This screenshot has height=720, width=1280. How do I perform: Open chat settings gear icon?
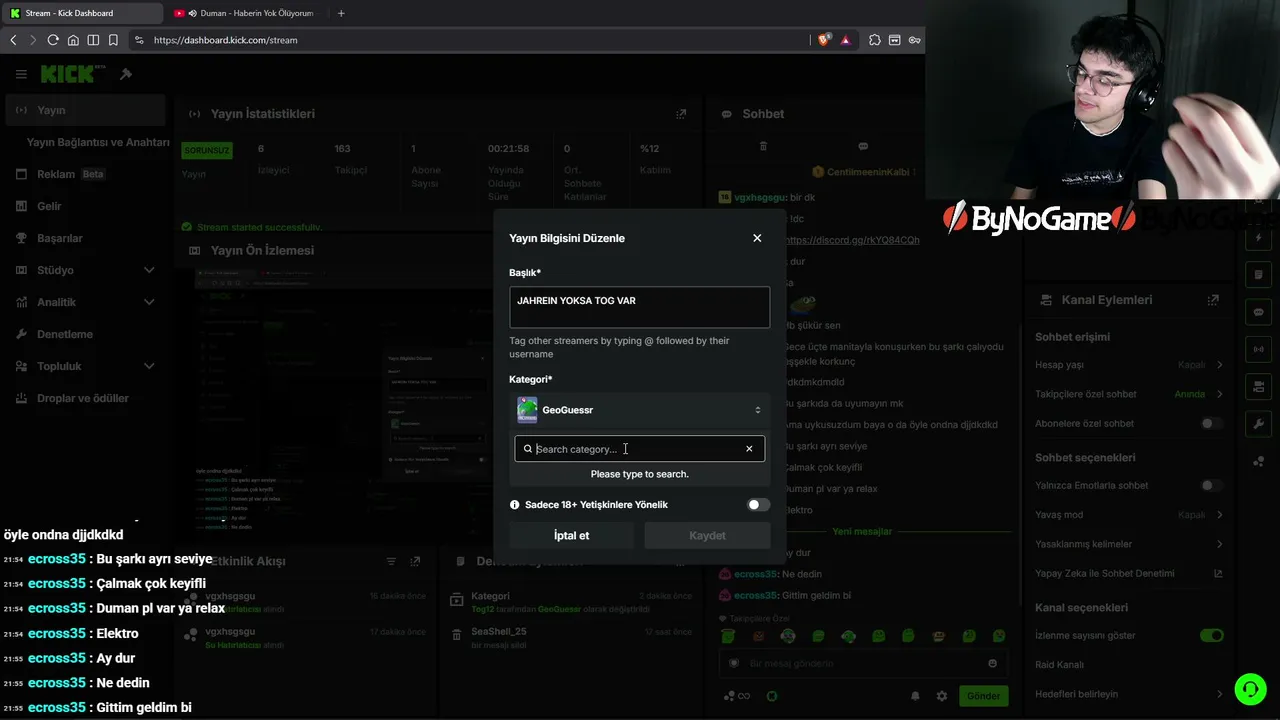(941, 696)
